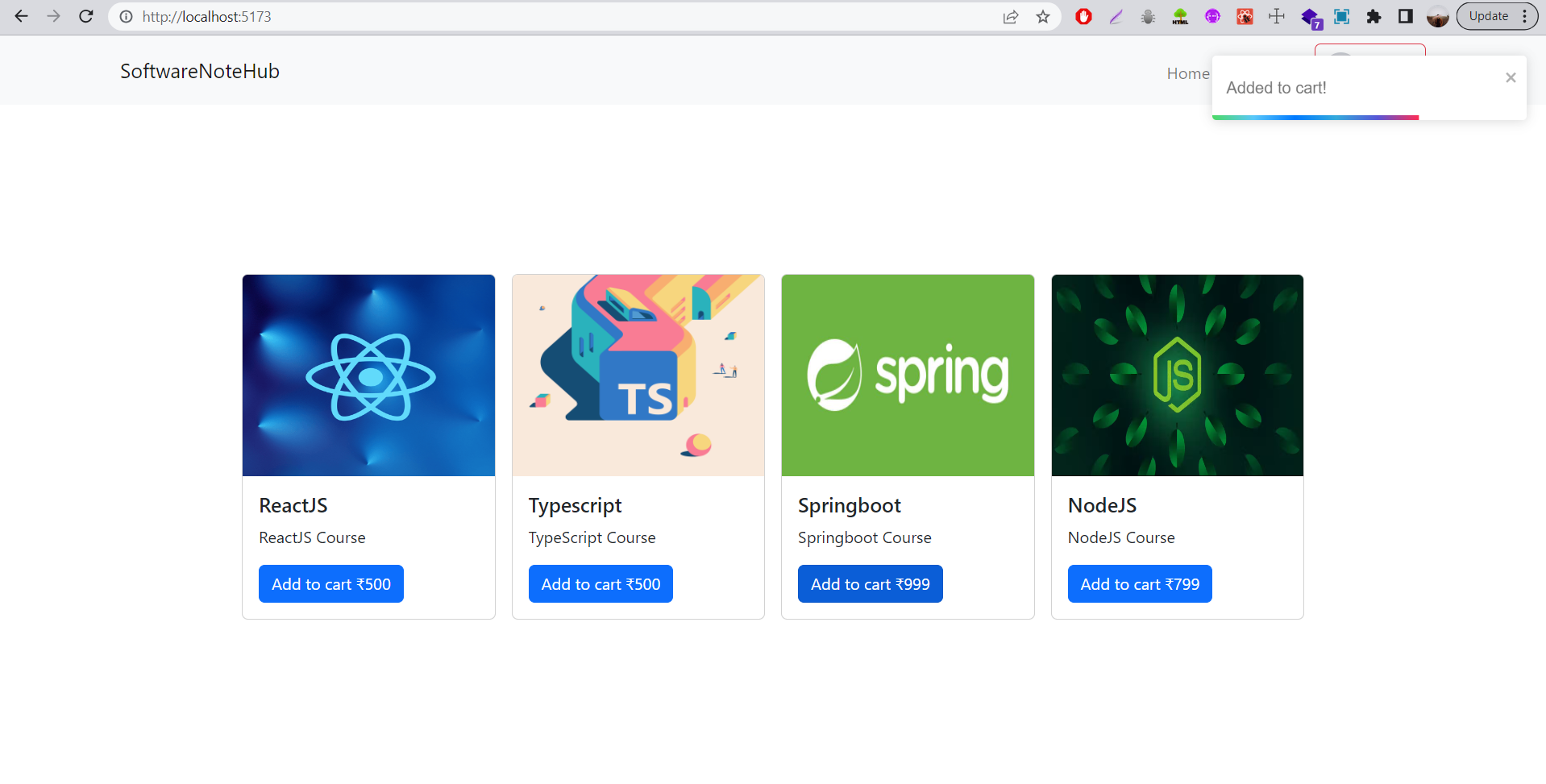Reload the page with the refresh icon
1546x784 pixels.
pyautogui.click(x=86, y=16)
